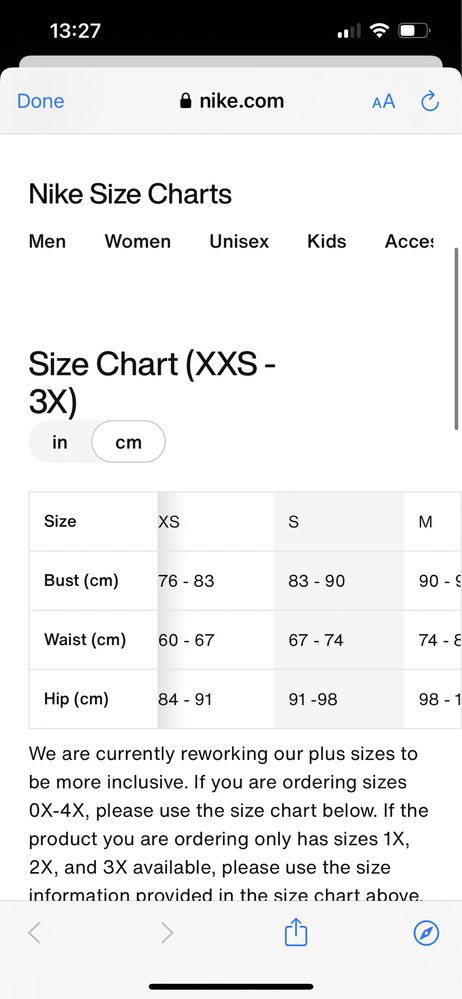Image resolution: width=462 pixels, height=999 pixels.
Task: Go forward with the right arrow
Action: point(167,933)
